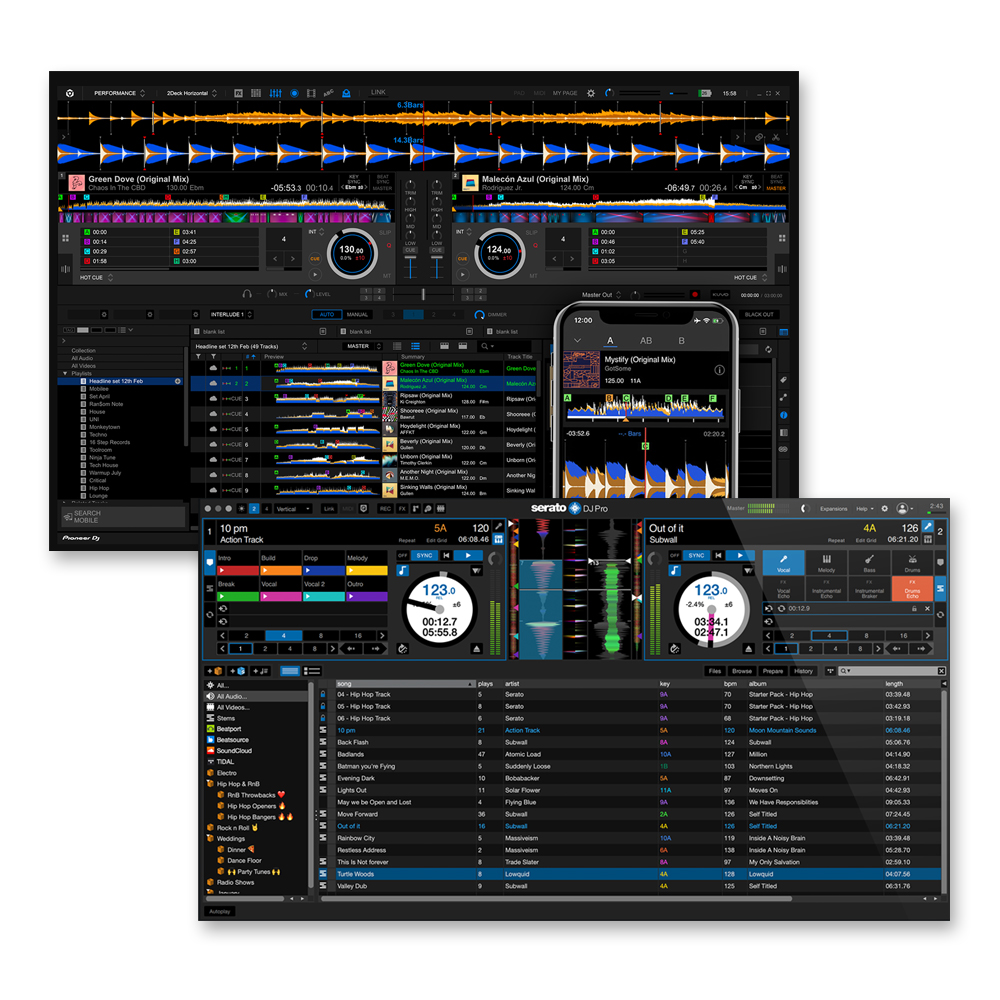The width and height of the screenshot is (1000, 1000).
Task: Click the add smart crate icon in Serato
Action: [x=238, y=671]
